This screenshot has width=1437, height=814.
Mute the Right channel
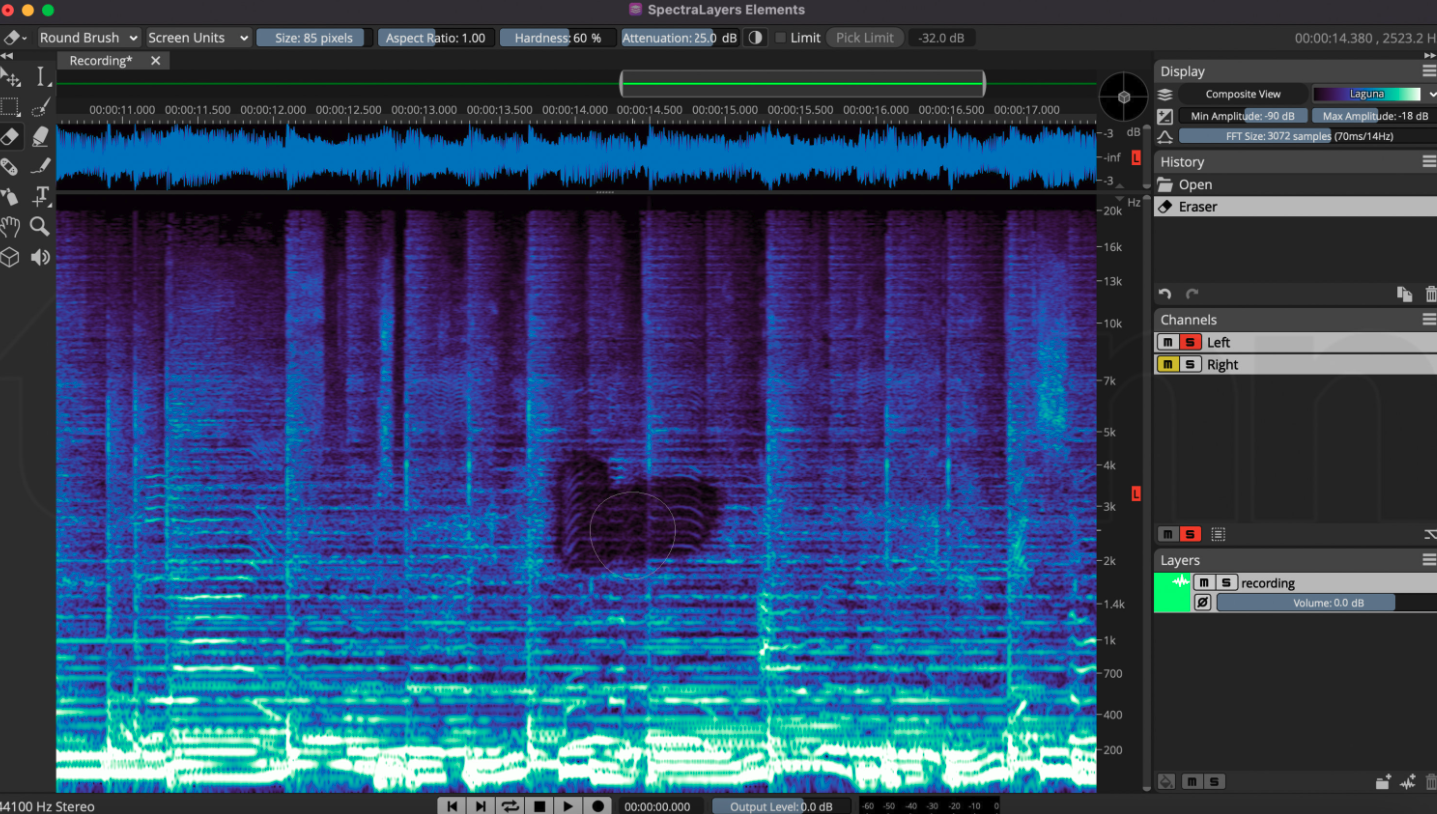(1167, 364)
